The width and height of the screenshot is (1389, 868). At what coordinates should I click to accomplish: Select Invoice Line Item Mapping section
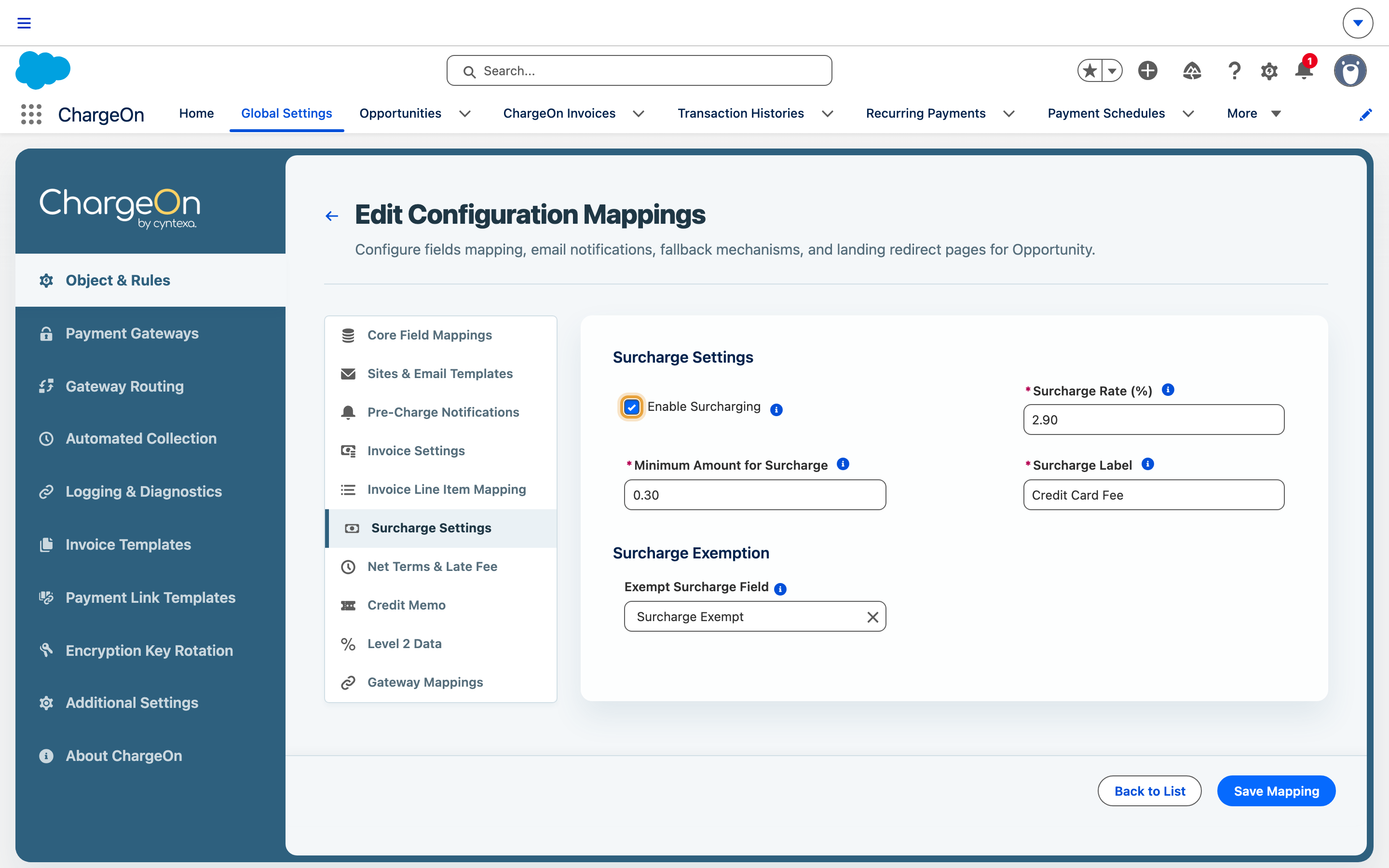(x=441, y=489)
